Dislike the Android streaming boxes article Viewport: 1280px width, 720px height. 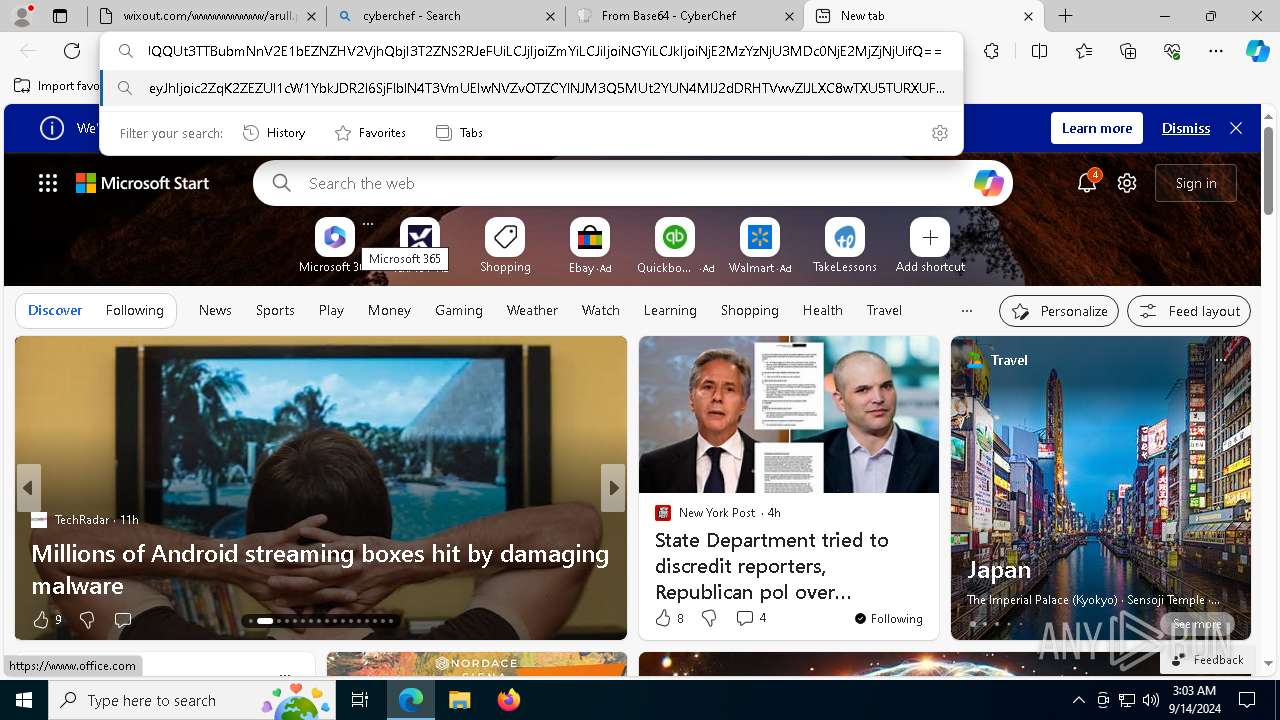coord(87,620)
